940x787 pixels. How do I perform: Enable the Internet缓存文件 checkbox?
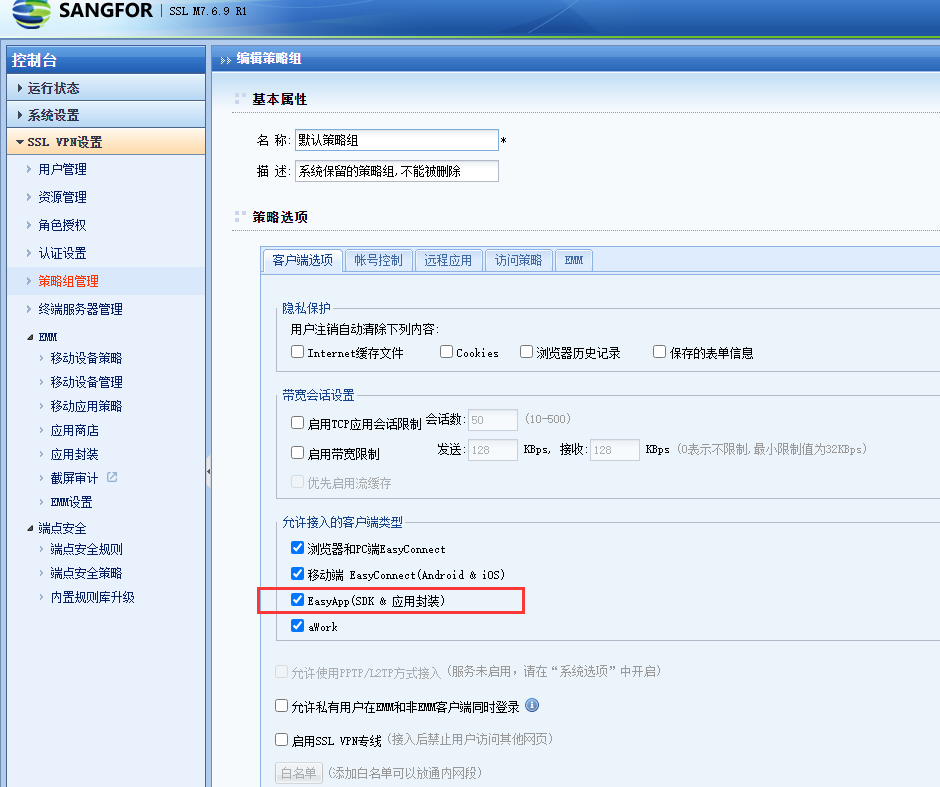(297, 352)
